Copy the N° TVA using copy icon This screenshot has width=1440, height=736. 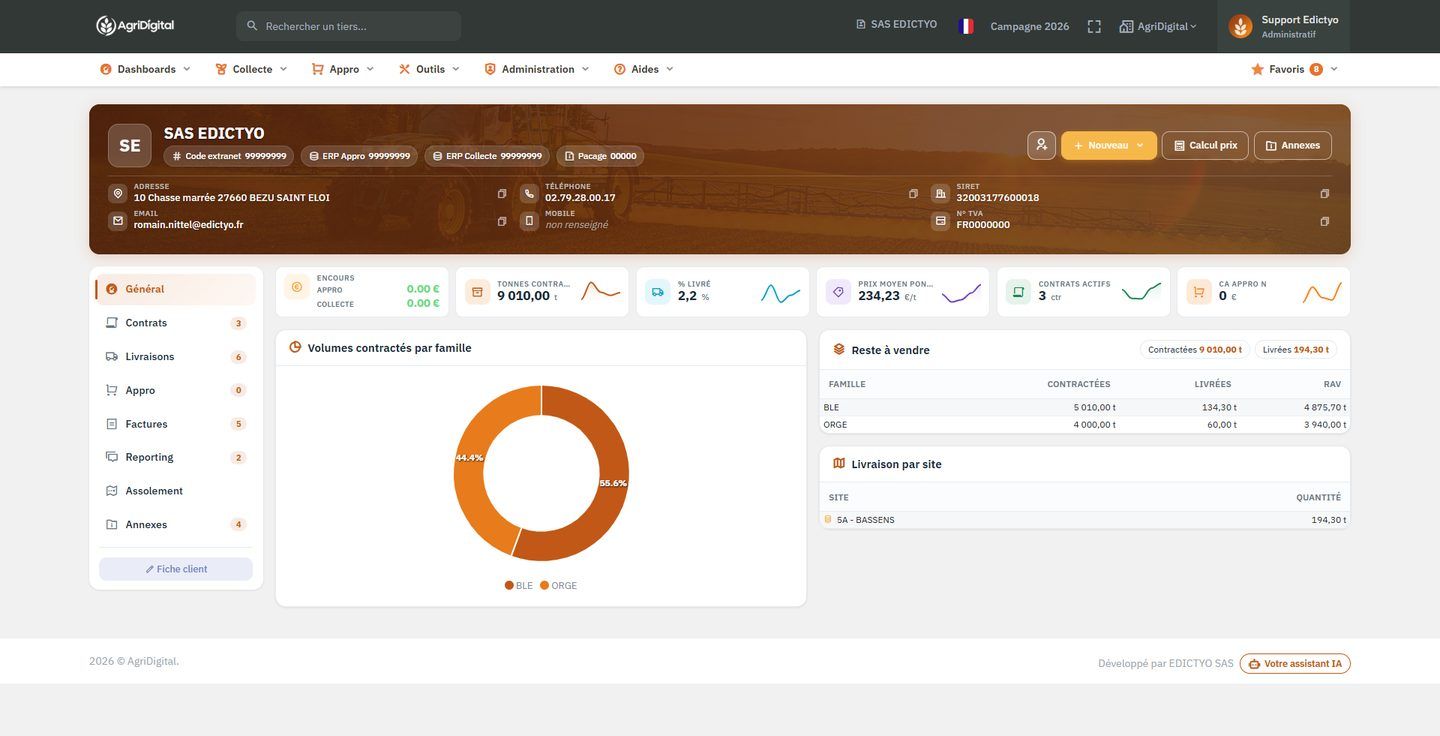[x=1325, y=221]
